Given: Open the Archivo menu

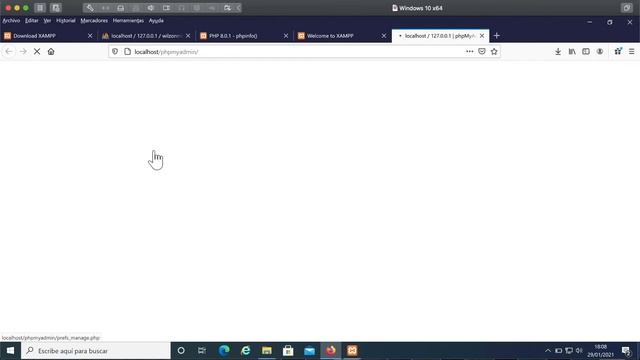Looking at the screenshot, I should [x=11, y=20].
